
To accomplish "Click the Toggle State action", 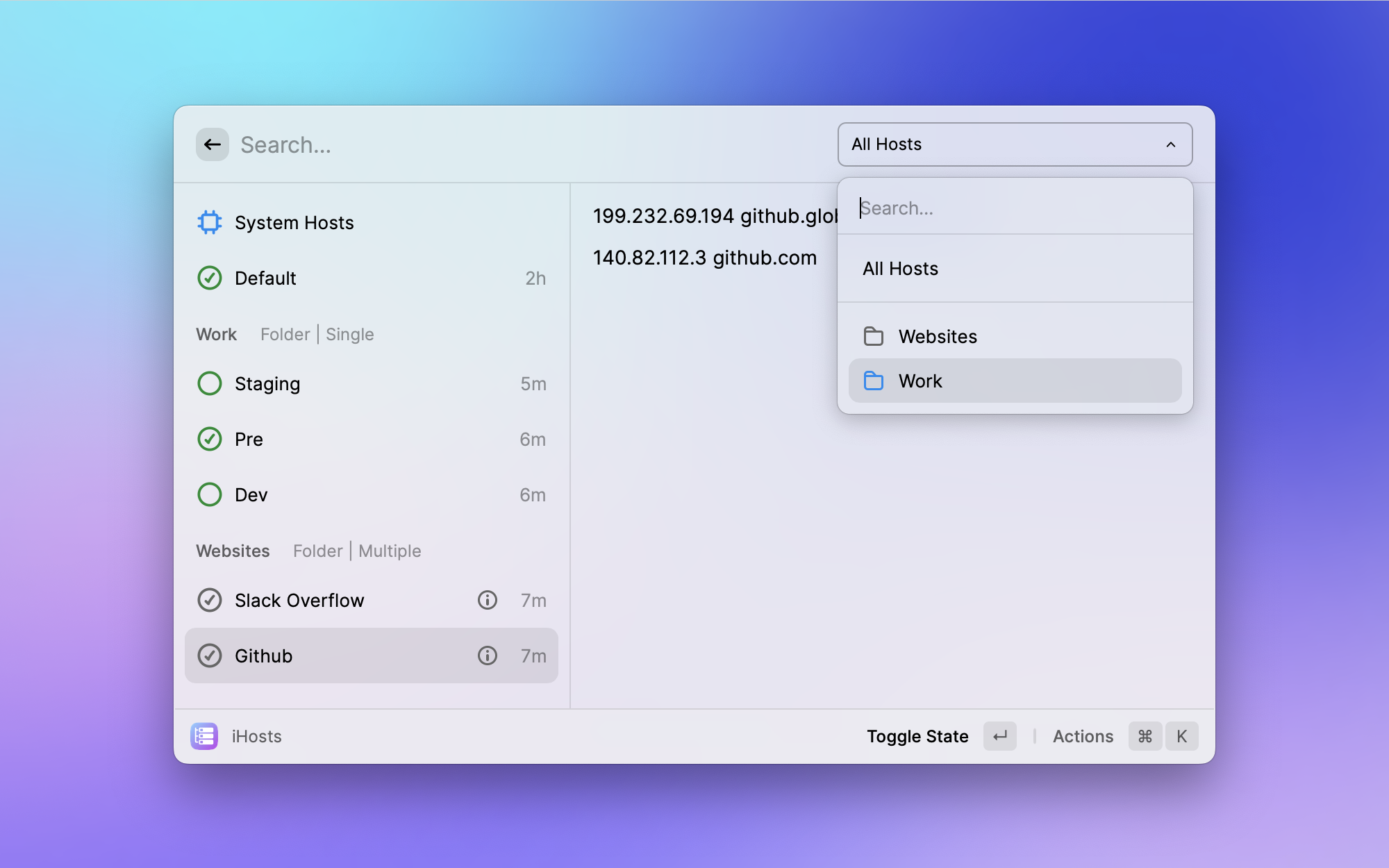I will (917, 736).
